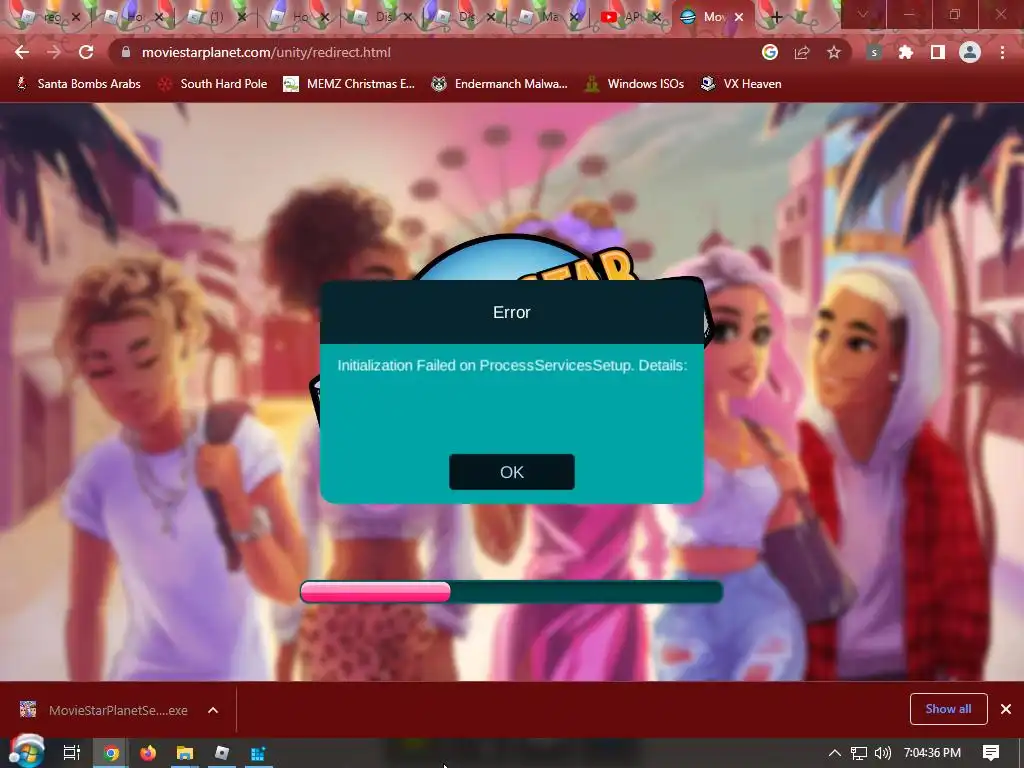
Task: Show hidden system tray icons
Action: point(835,753)
